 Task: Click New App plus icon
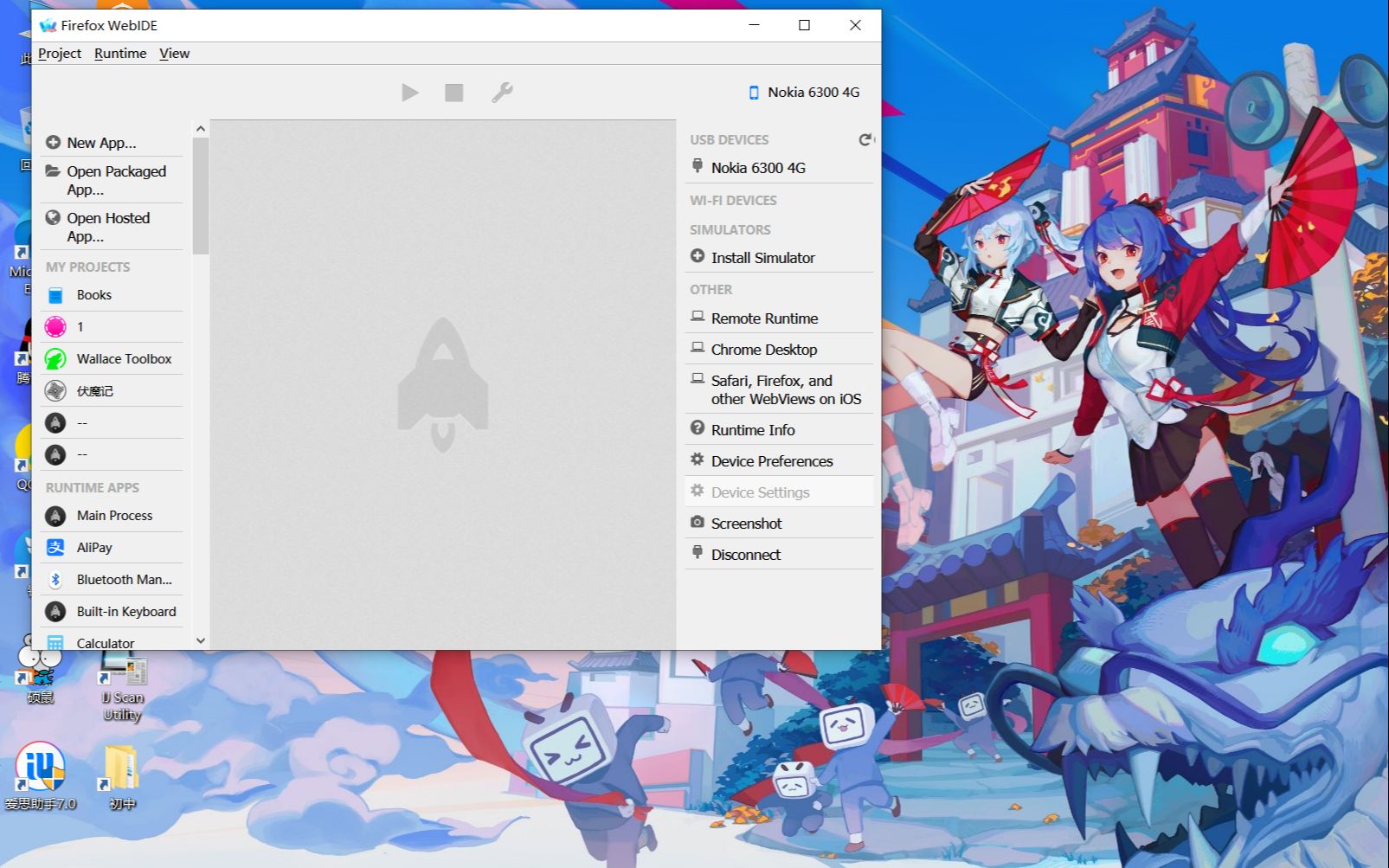point(53,143)
